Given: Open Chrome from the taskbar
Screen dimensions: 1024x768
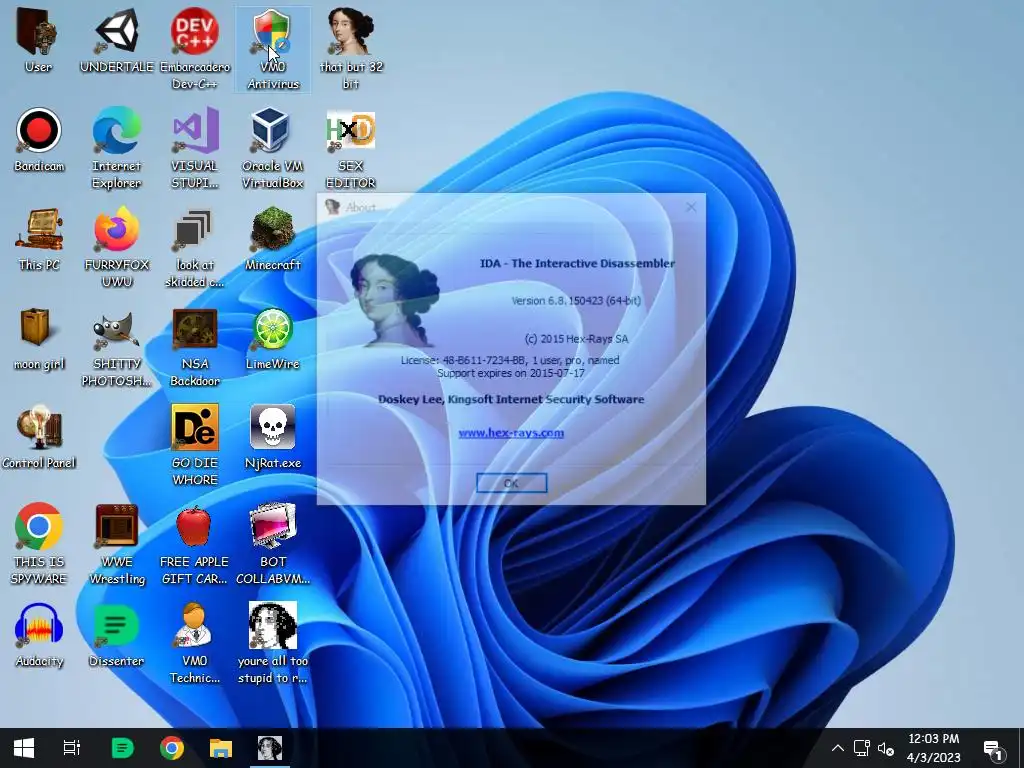Looking at the screenshot, I should point(172,748).
